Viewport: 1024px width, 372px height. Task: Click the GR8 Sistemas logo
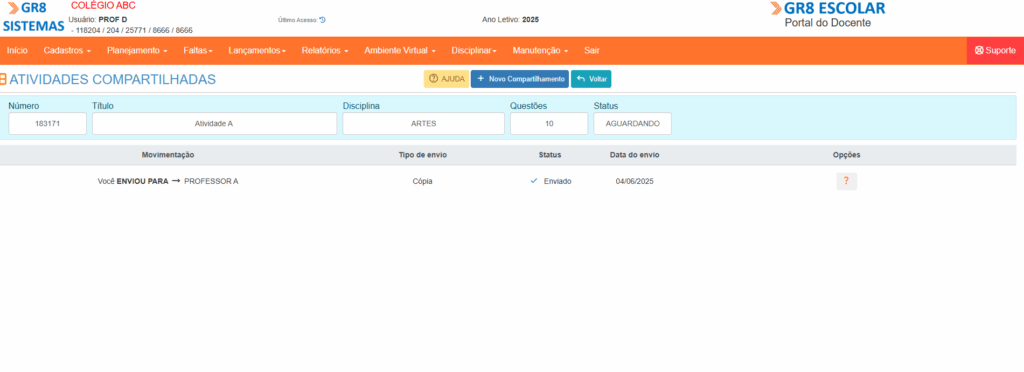click(33, 18)
